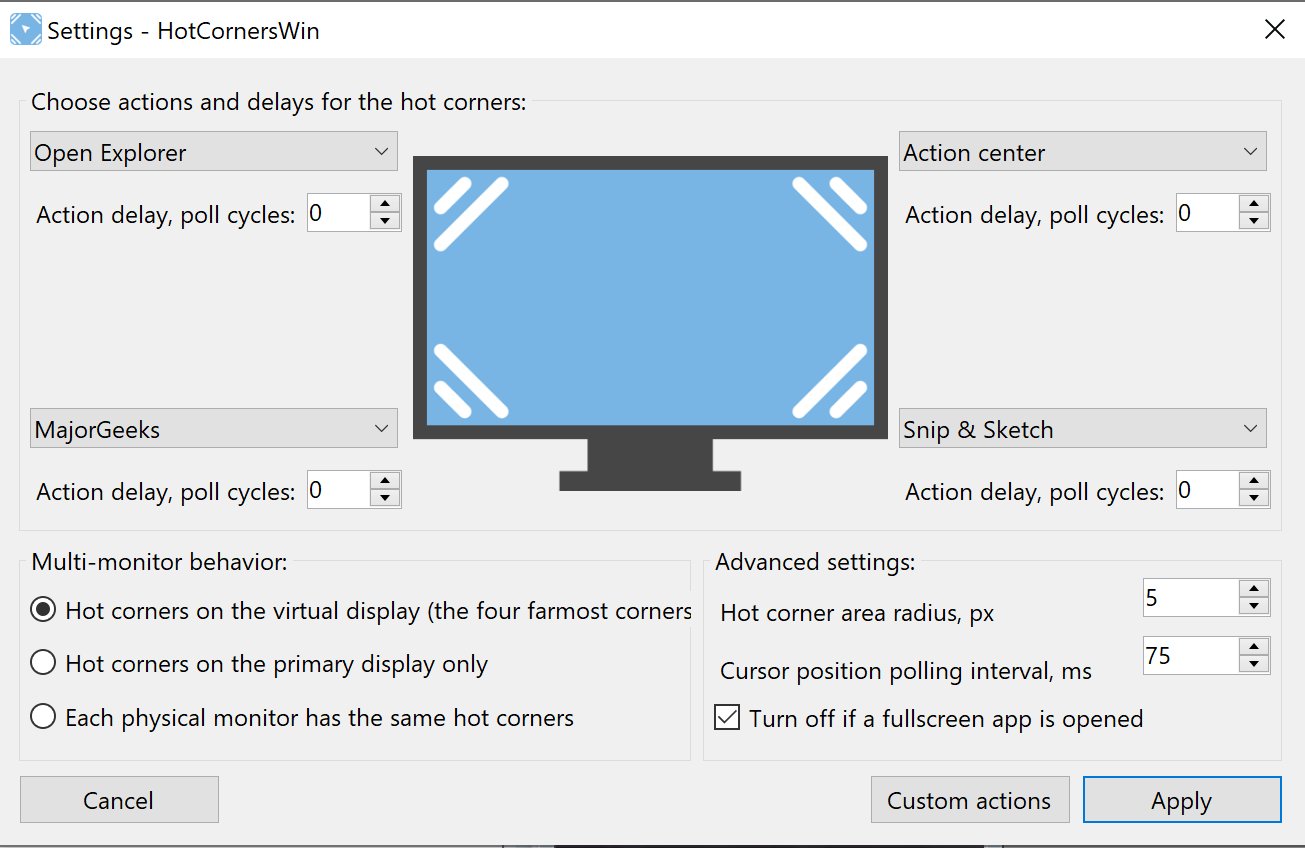Select hot corners on primary display only
This screenshot has height=848, width=1305.
click(x=43, y=663)
